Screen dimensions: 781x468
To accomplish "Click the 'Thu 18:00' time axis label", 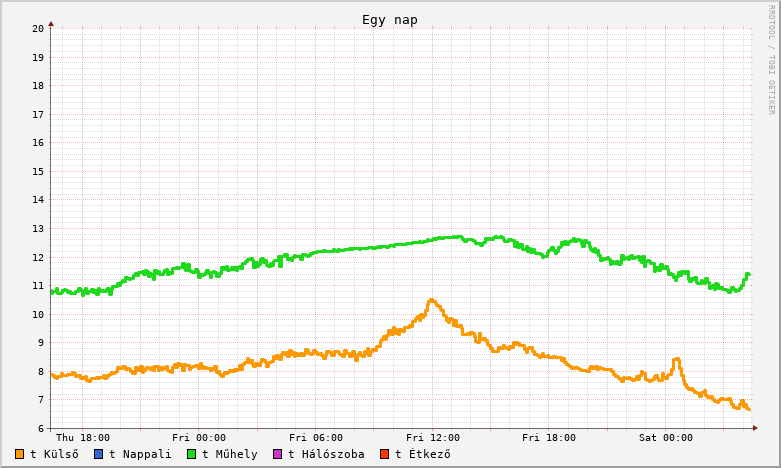I will (x=83, y=437).
